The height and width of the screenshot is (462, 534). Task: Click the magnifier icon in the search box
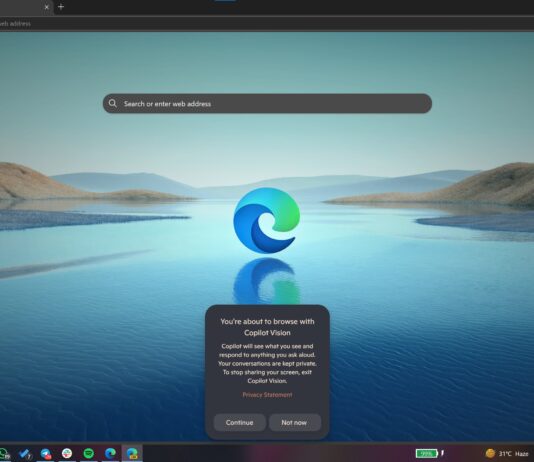click(113, 103)
